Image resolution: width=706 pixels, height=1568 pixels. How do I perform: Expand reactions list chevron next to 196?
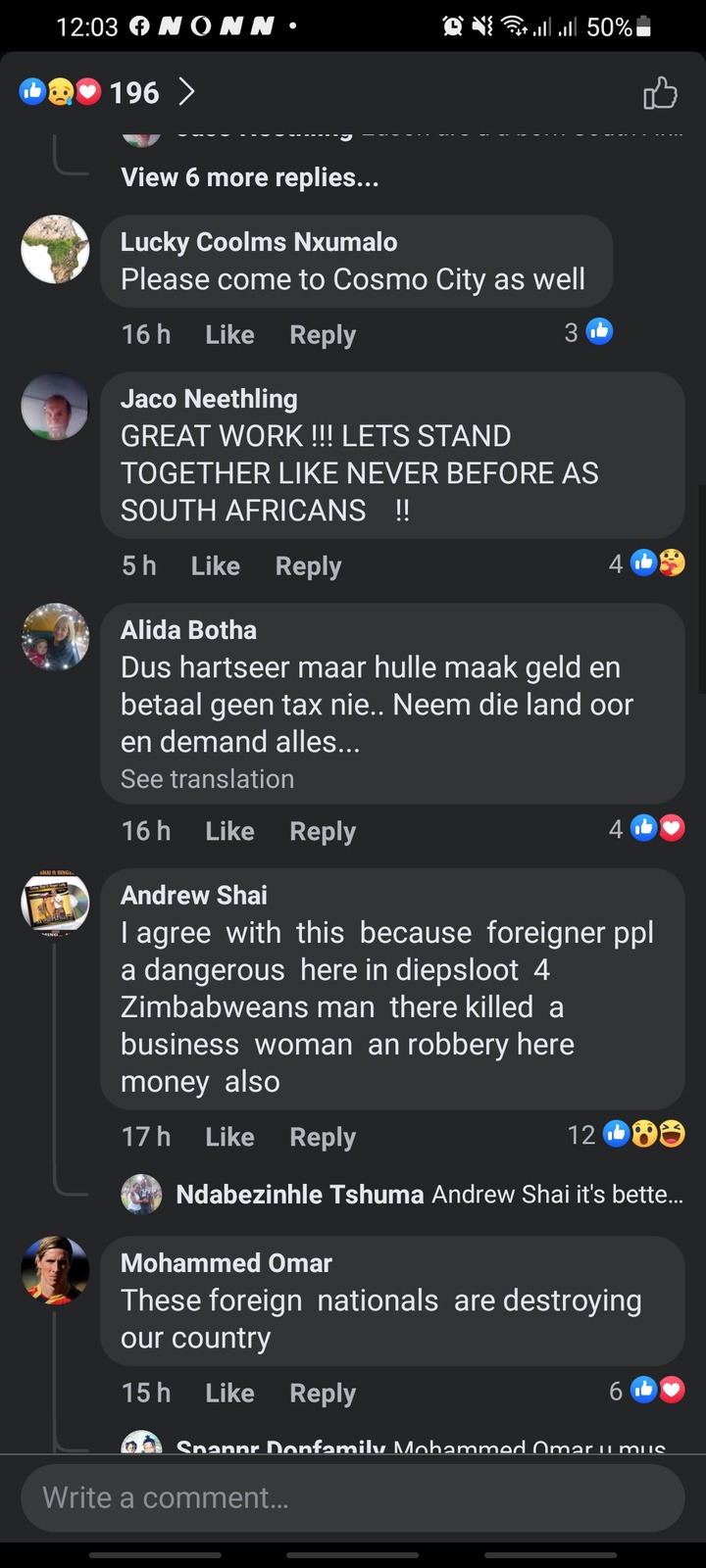186,92
